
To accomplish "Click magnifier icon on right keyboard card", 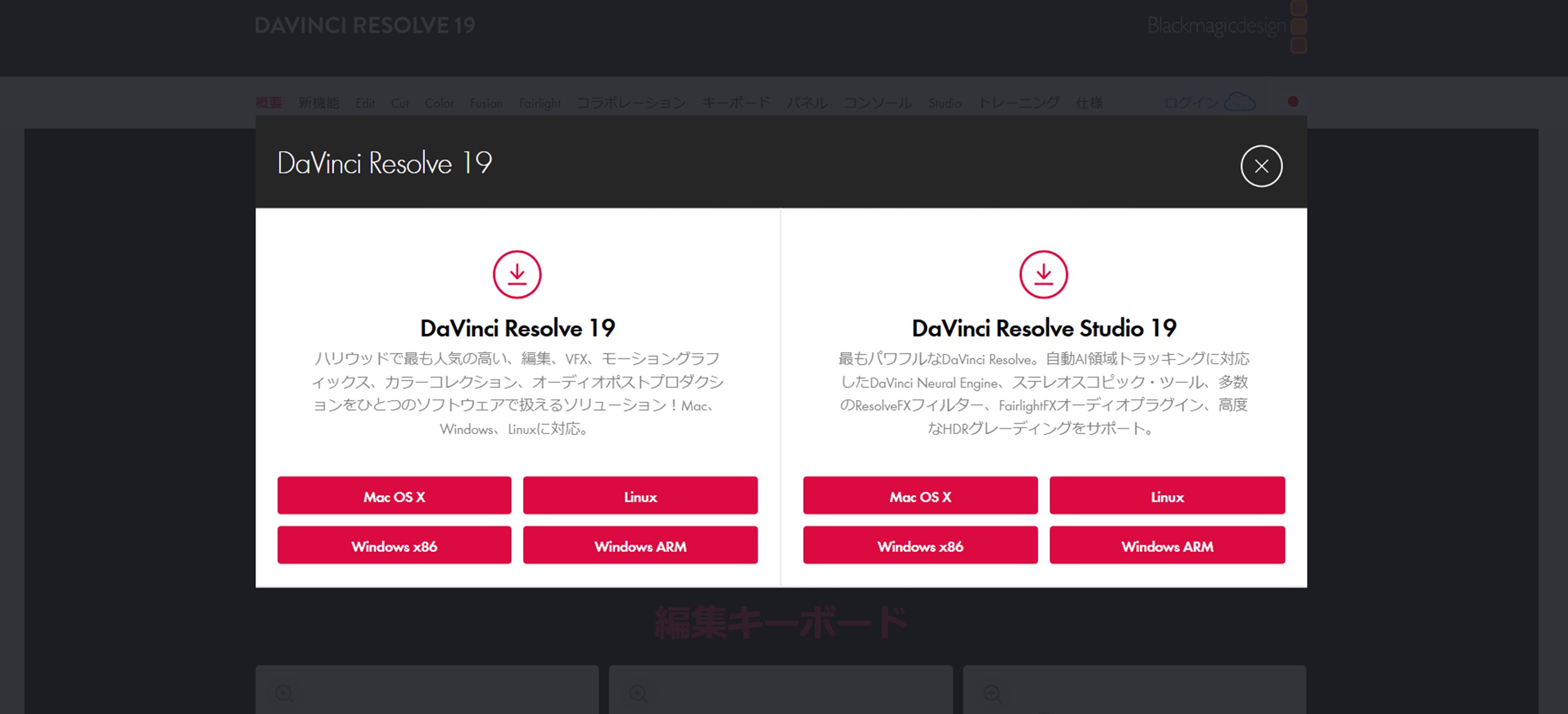I will click(992, 692).
